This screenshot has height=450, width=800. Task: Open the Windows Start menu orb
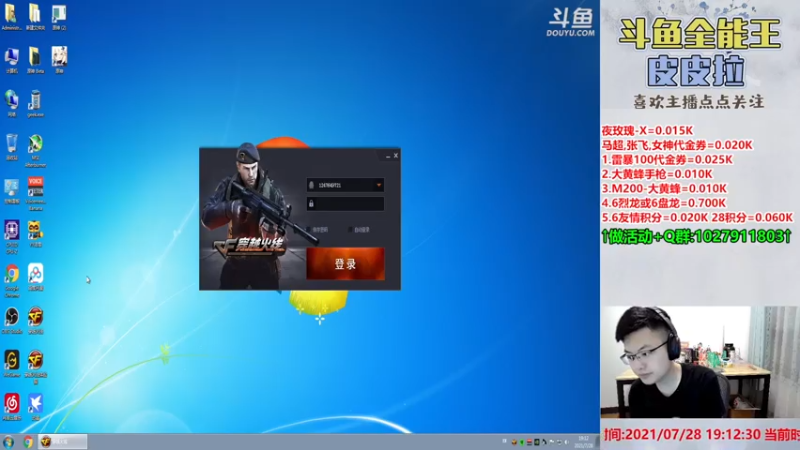(x=8, y=441)
